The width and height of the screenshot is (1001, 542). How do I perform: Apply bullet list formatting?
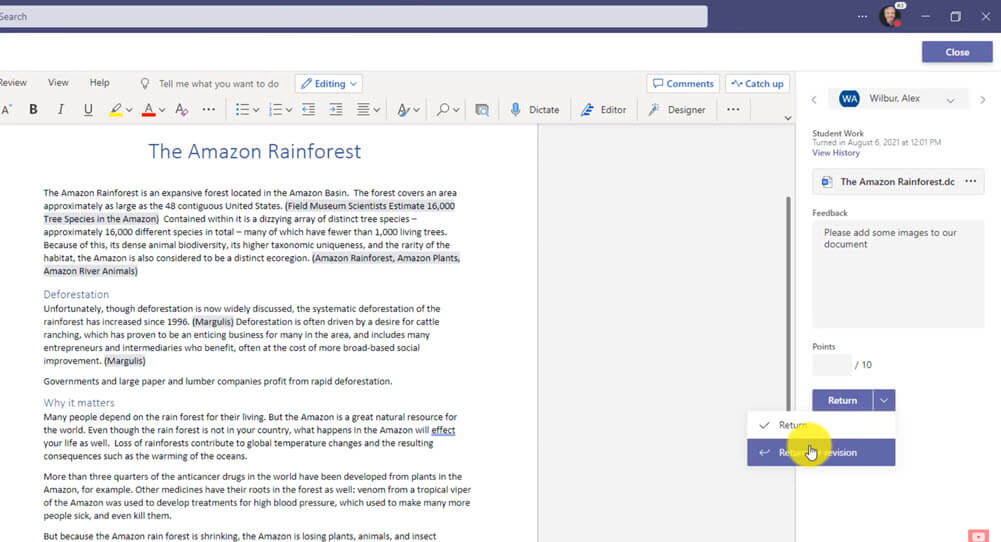(242, 110)
